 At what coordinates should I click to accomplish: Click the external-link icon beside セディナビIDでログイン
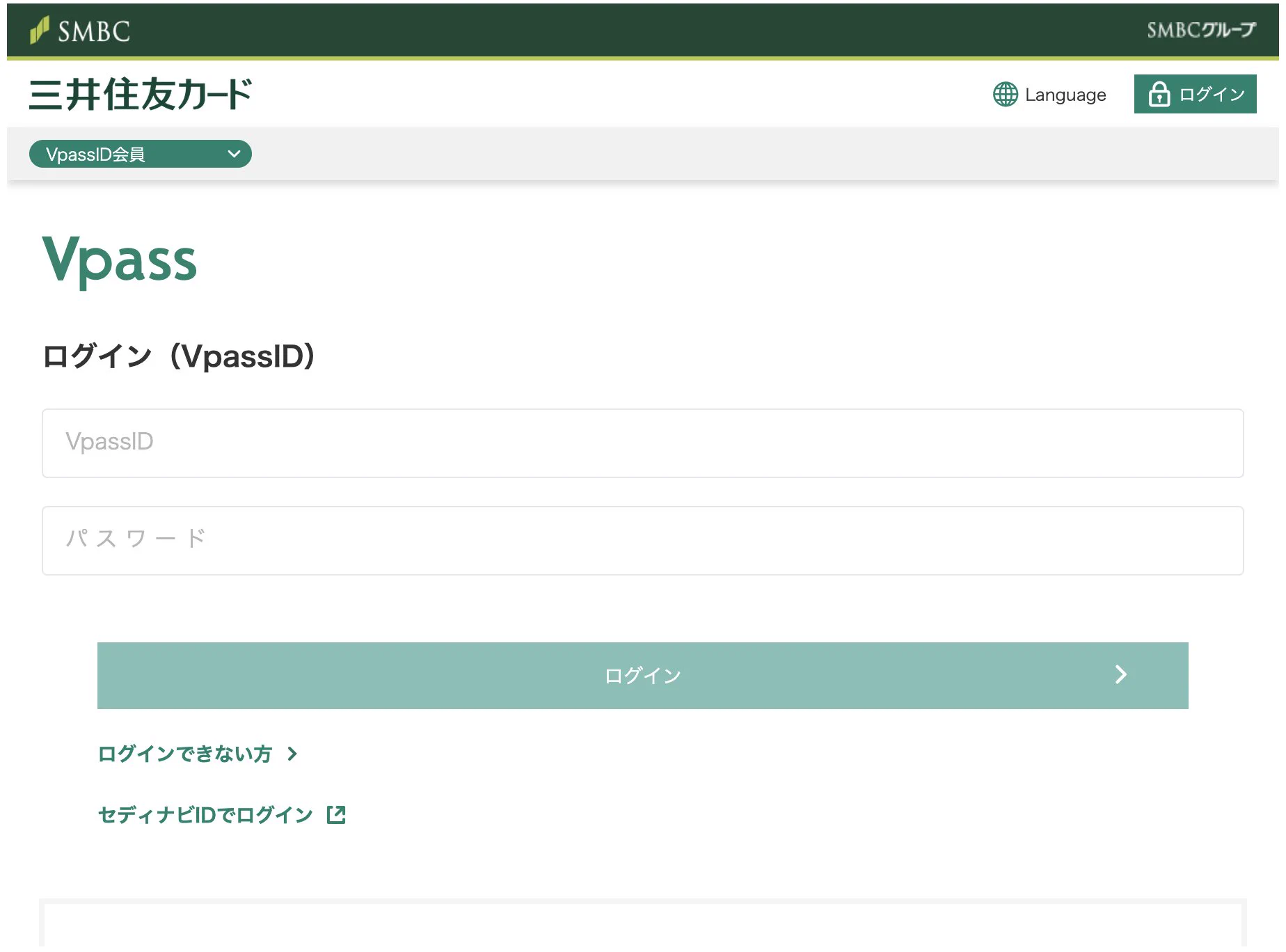point(336,815)
